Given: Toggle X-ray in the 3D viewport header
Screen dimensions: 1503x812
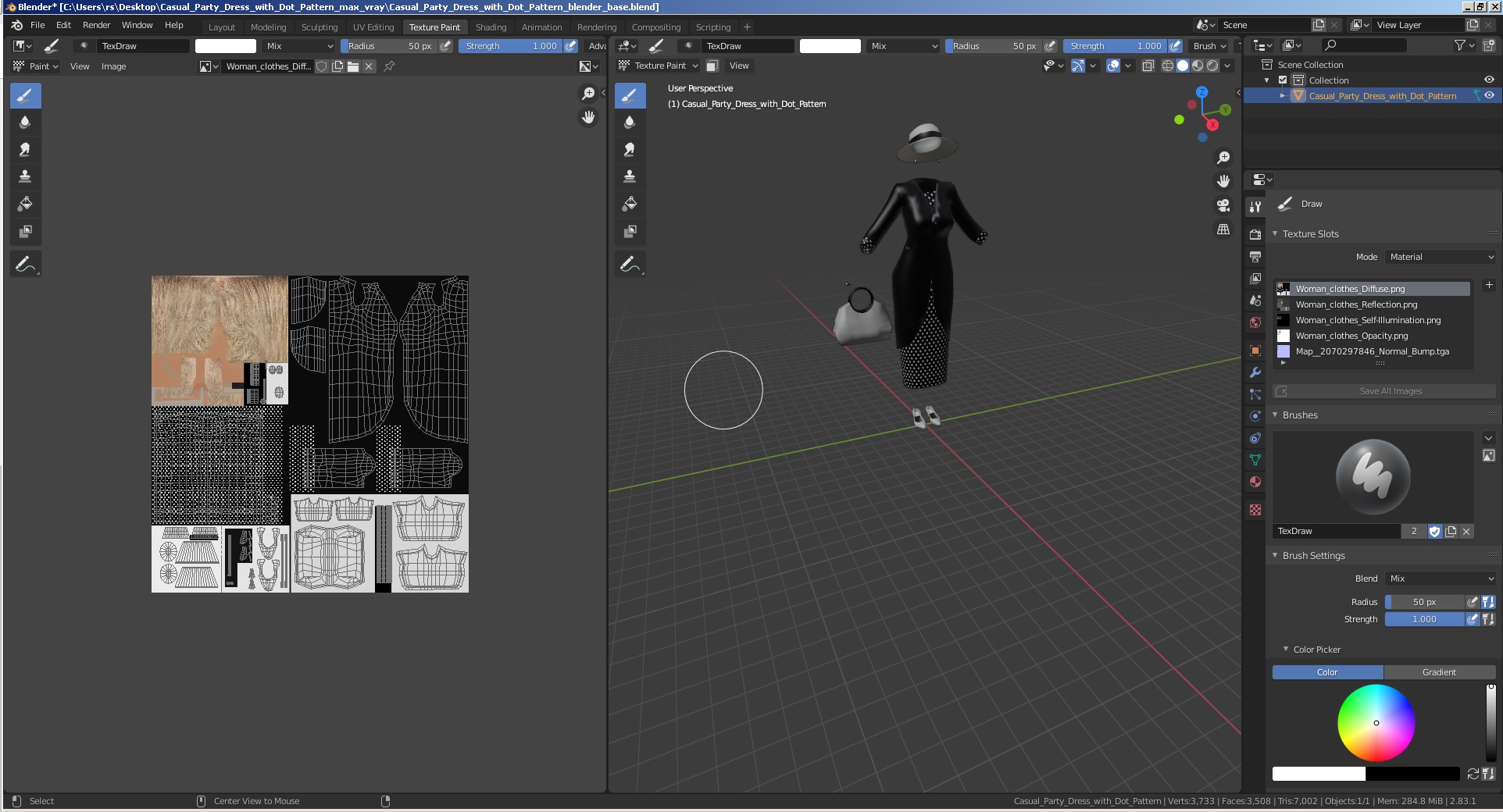Looking at the screenshot, I should coord(1148,66).
